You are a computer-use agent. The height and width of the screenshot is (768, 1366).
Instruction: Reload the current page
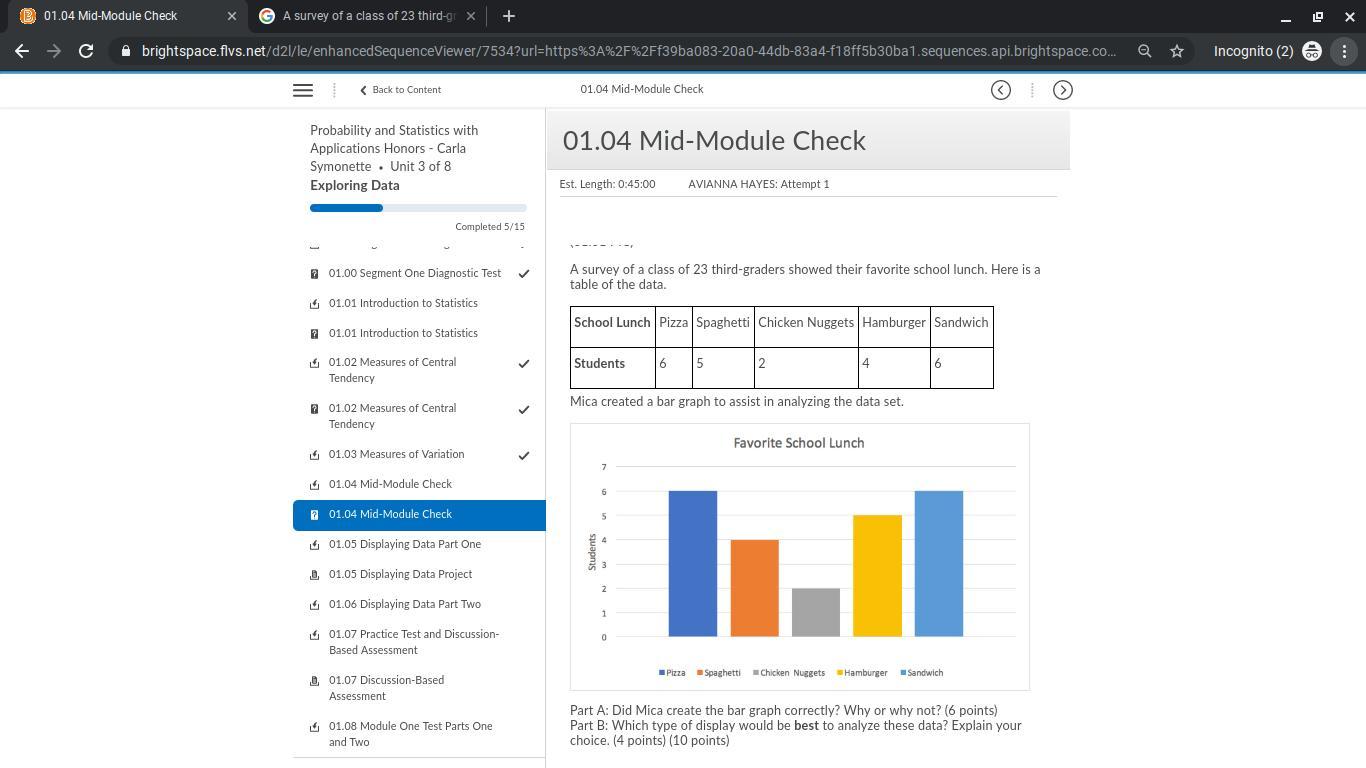(x=86, y=51)
